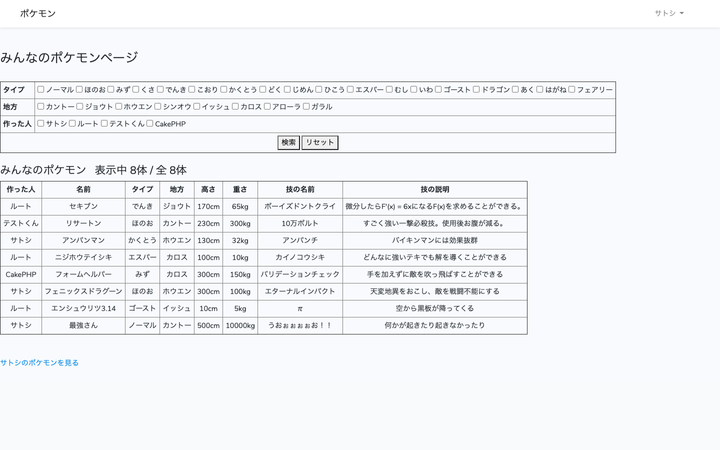
Task: Enable the ゴースト type filter
Action: 439,90
